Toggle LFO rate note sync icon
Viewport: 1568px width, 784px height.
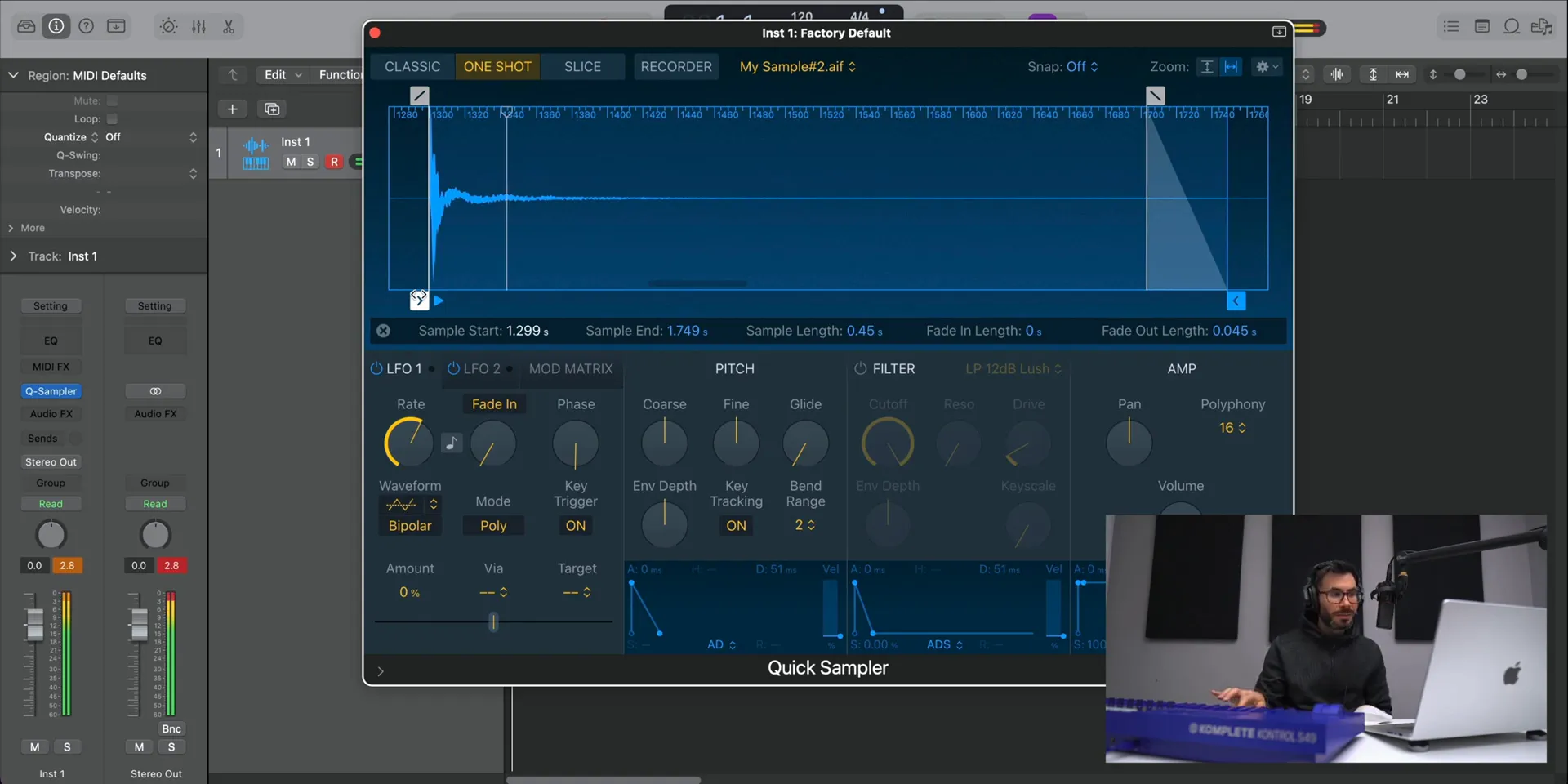pos(452,443)
